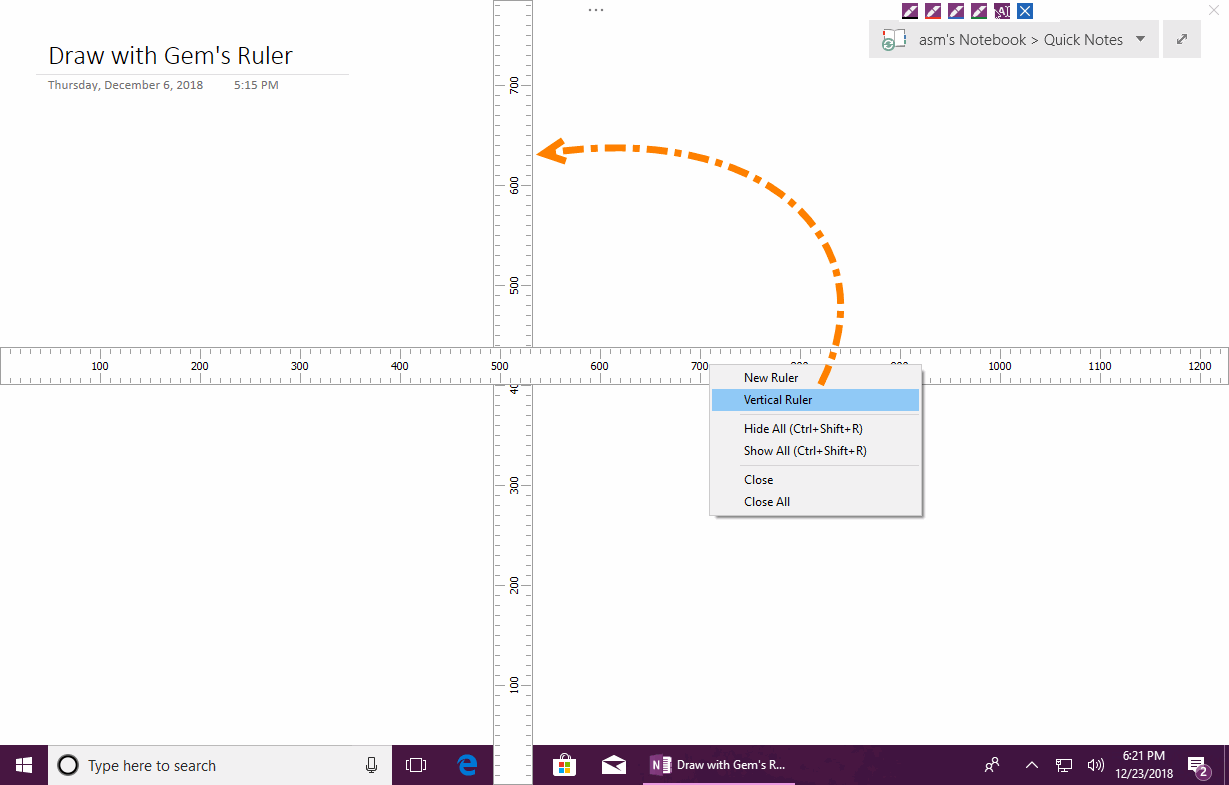Screen dimensions: 1229x785
Task: Open the volume control tray icon
Action: (x=1096, y=765)
